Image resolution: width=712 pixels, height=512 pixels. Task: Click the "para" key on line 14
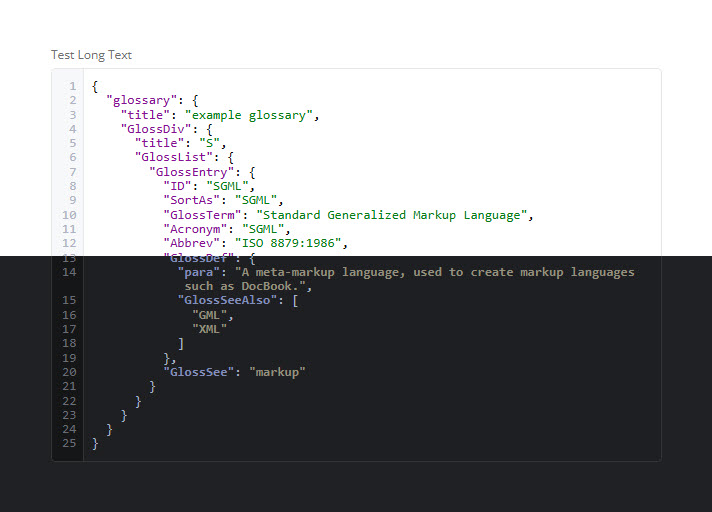click(x=198, y=272)
